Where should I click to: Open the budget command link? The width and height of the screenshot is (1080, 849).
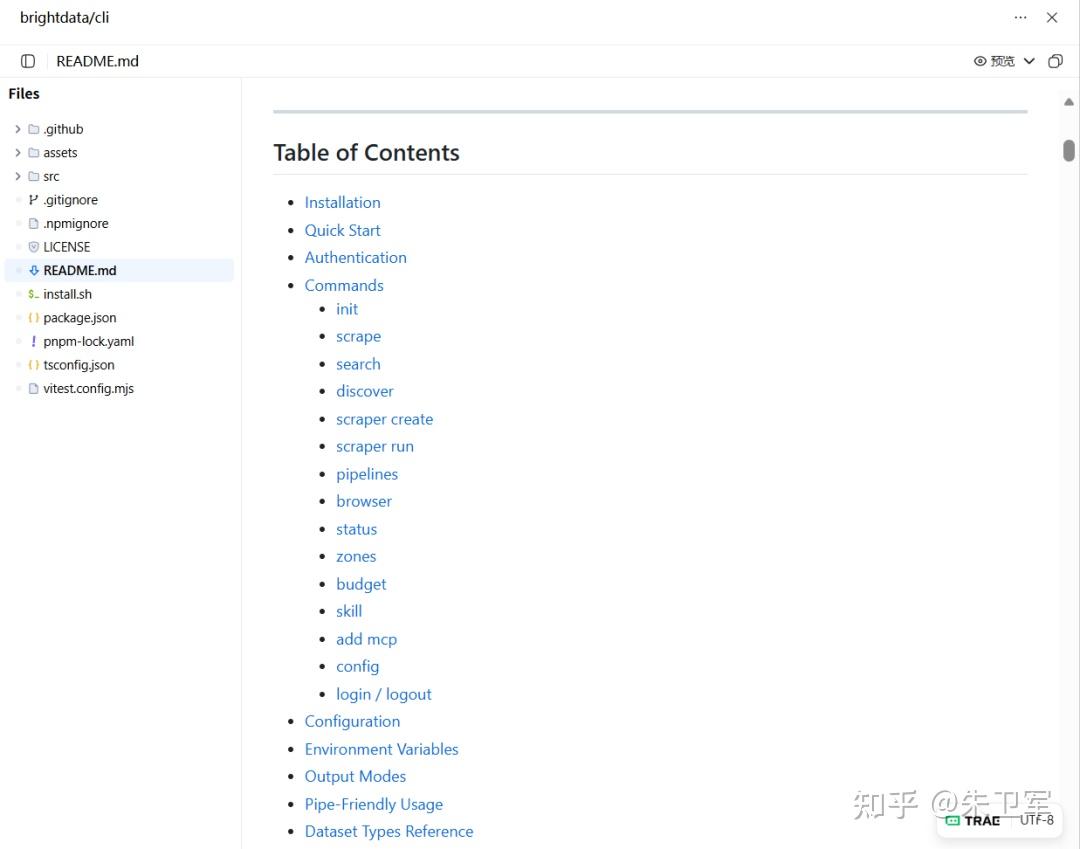(x=361, y=585)
